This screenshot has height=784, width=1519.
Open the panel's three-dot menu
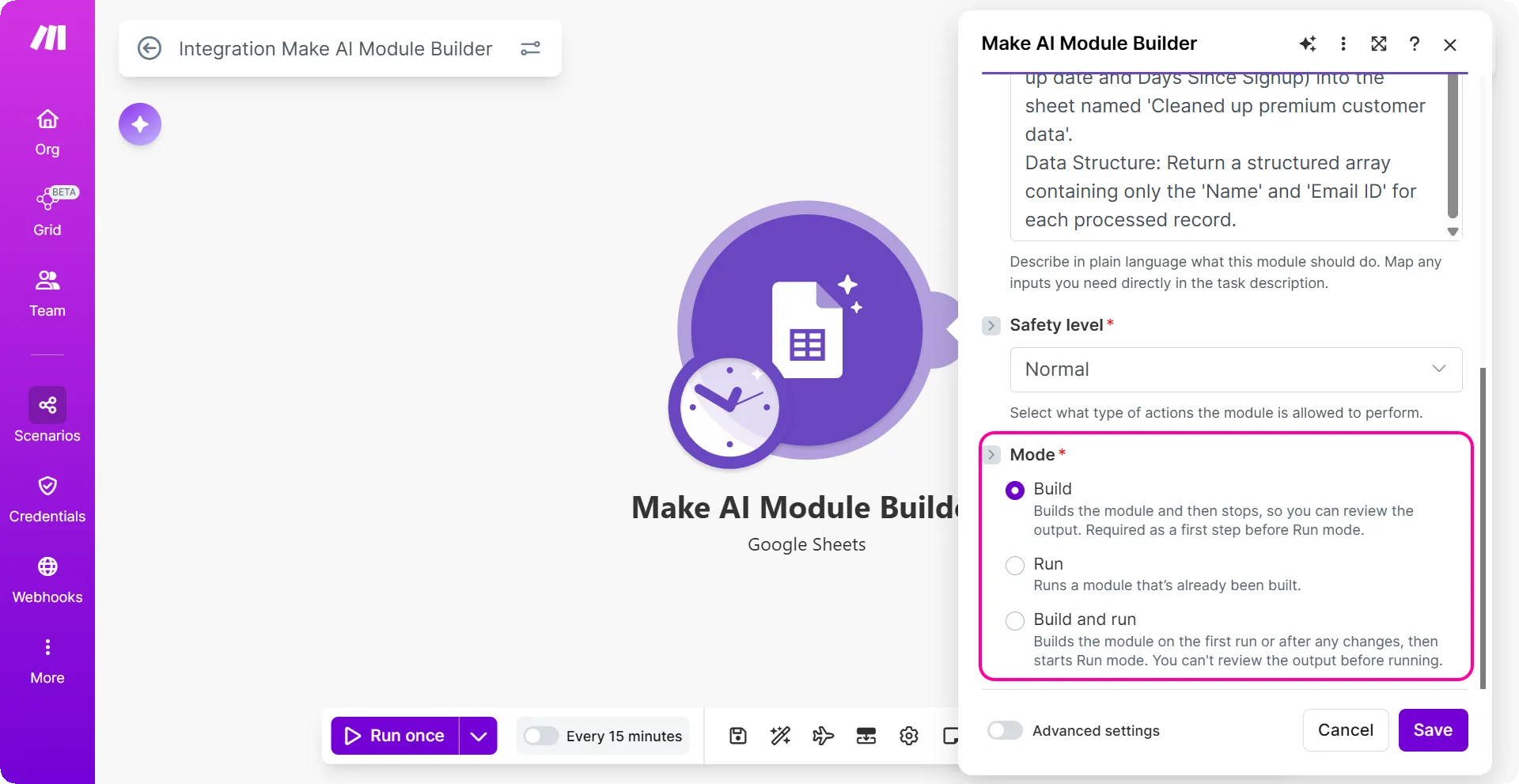[1343, 44]
